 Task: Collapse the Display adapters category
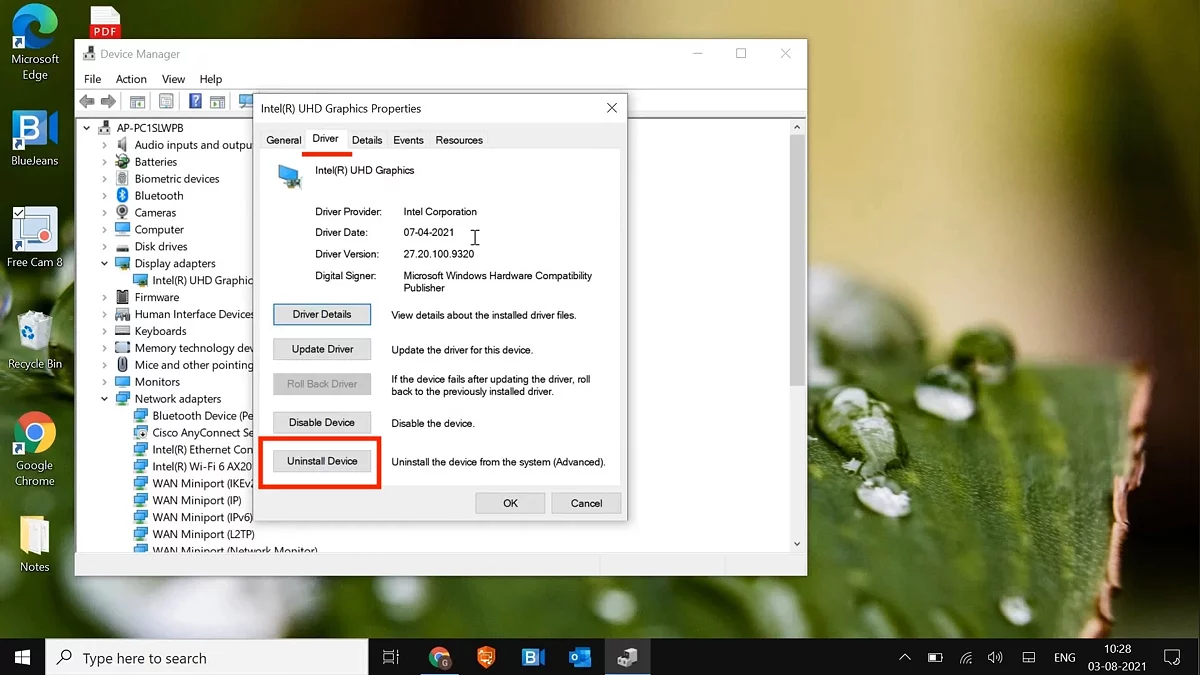coord(104,264)
